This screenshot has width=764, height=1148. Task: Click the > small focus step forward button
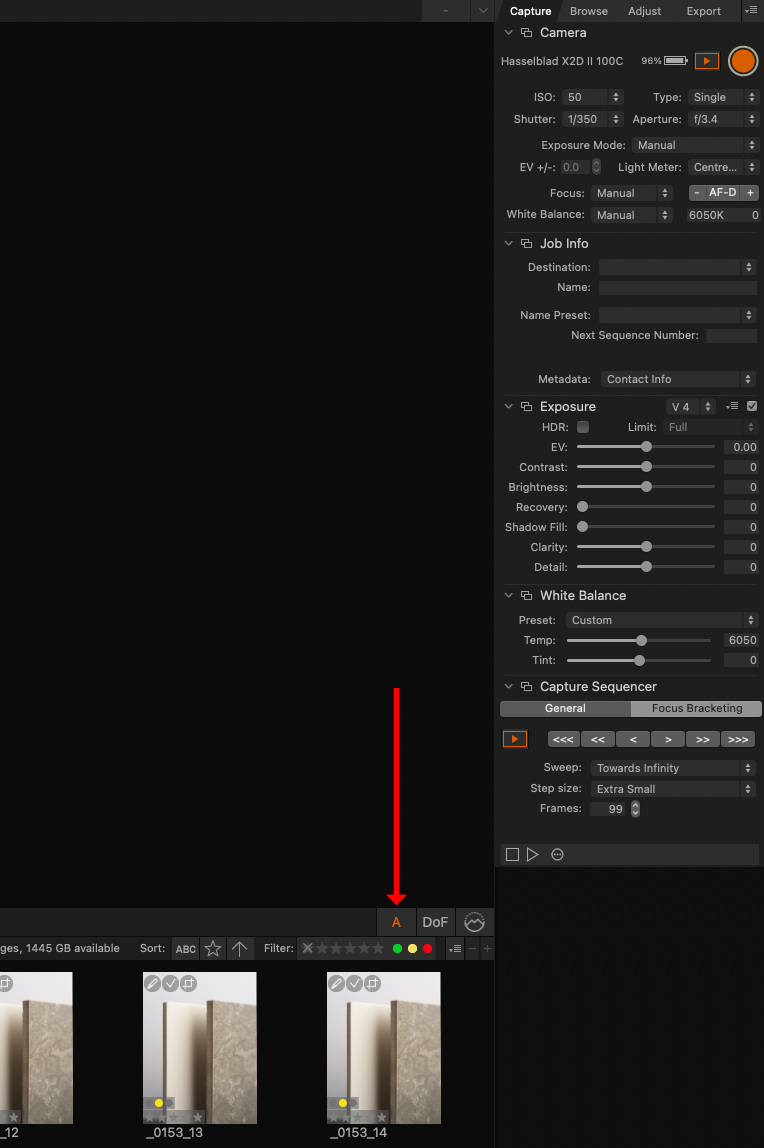click(668, 739)
